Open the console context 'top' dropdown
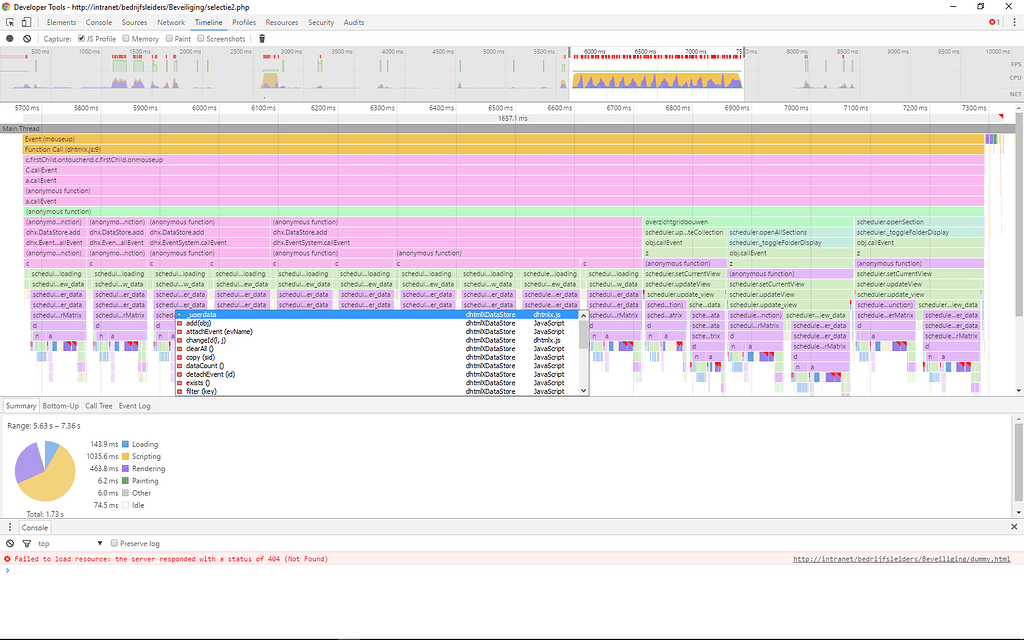Screen dimensions: 1024x640 tap(71, 543)
